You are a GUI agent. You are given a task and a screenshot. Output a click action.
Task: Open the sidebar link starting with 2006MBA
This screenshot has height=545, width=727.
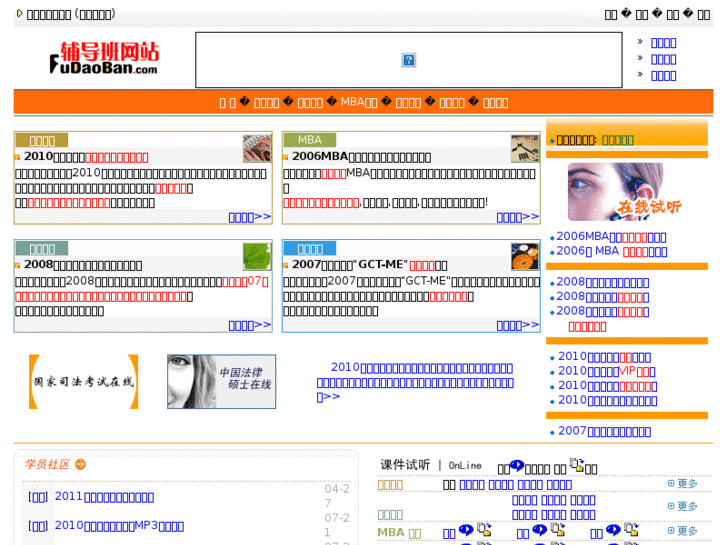pyautogui.click(x=611, y=237)
